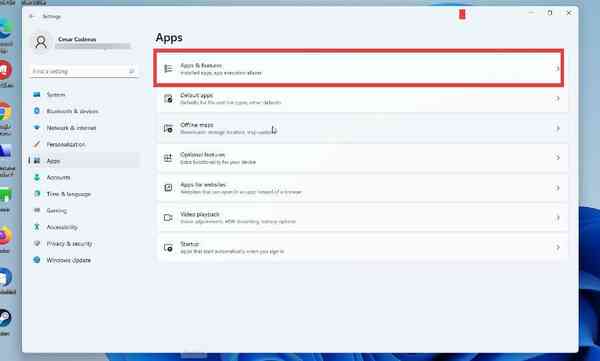Close the Settings window
The image size is (600, 361).
(x=569, y=13)
